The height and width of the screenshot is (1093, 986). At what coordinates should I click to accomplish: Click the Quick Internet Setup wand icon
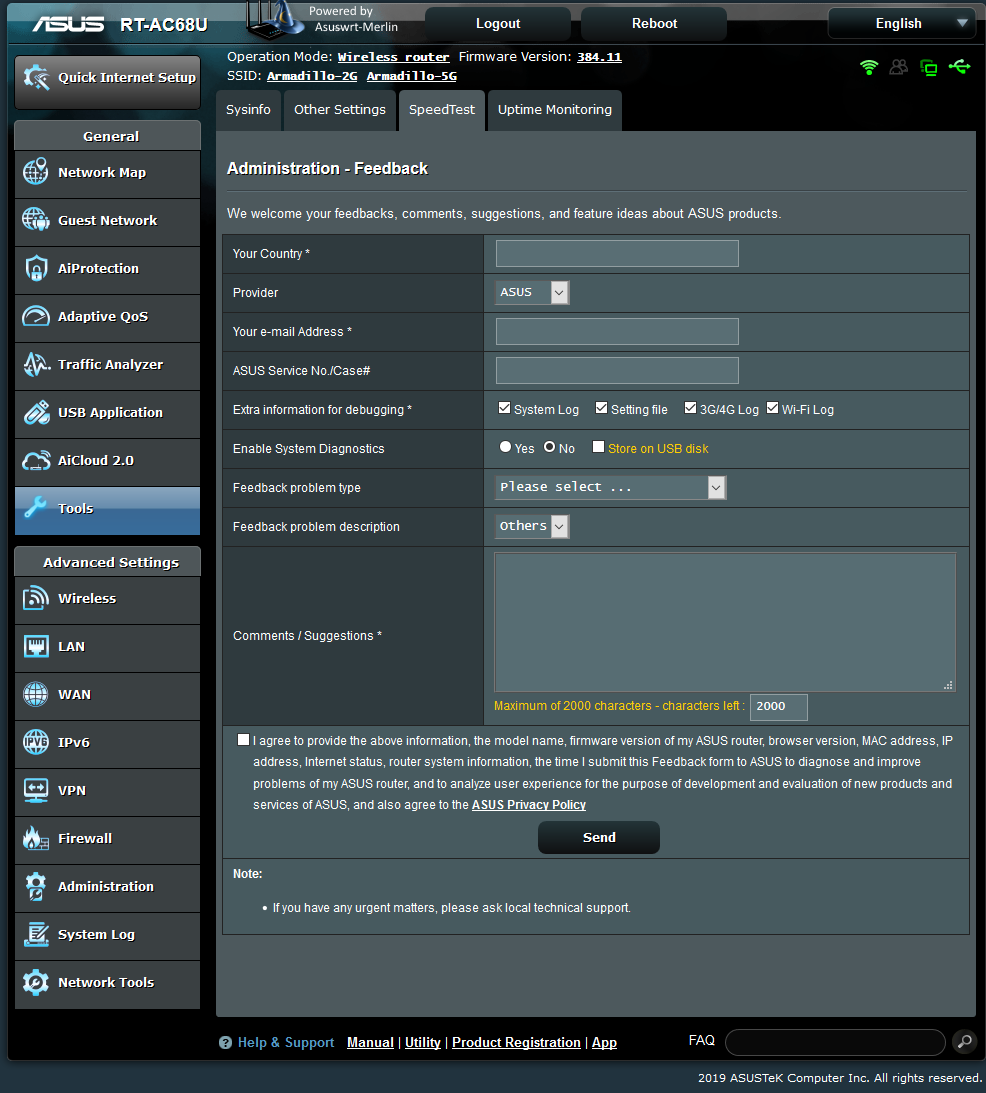tap(36, 77)
